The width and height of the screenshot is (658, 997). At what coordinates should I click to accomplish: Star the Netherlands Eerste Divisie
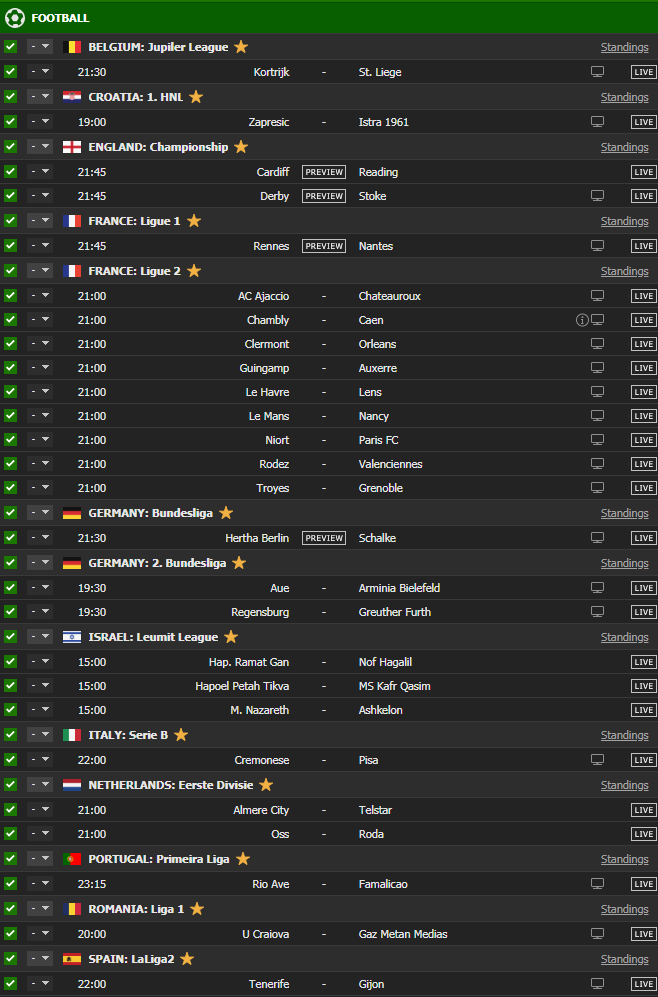(x=266, y=785)
